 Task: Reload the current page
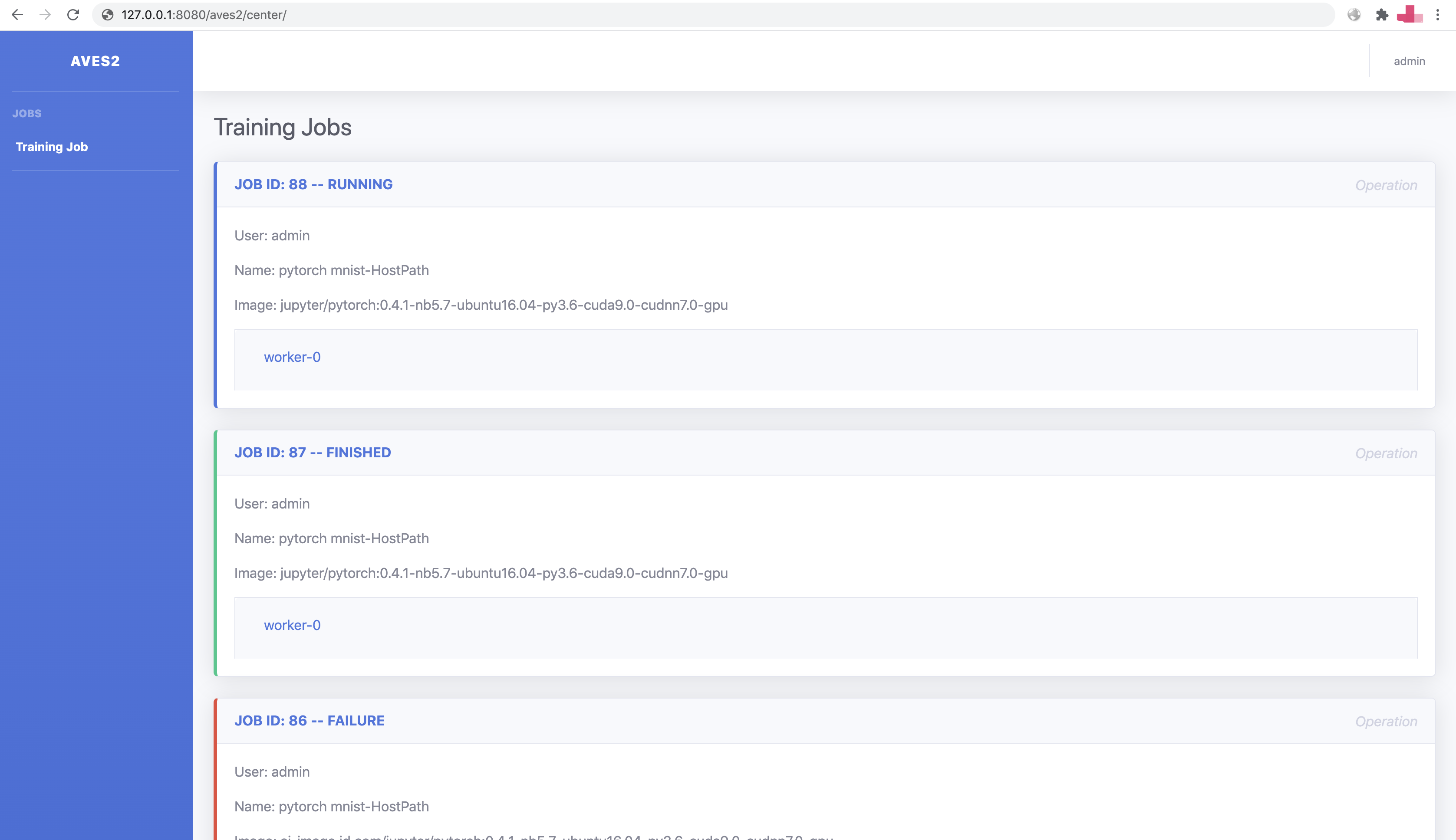tap(73, 14)
